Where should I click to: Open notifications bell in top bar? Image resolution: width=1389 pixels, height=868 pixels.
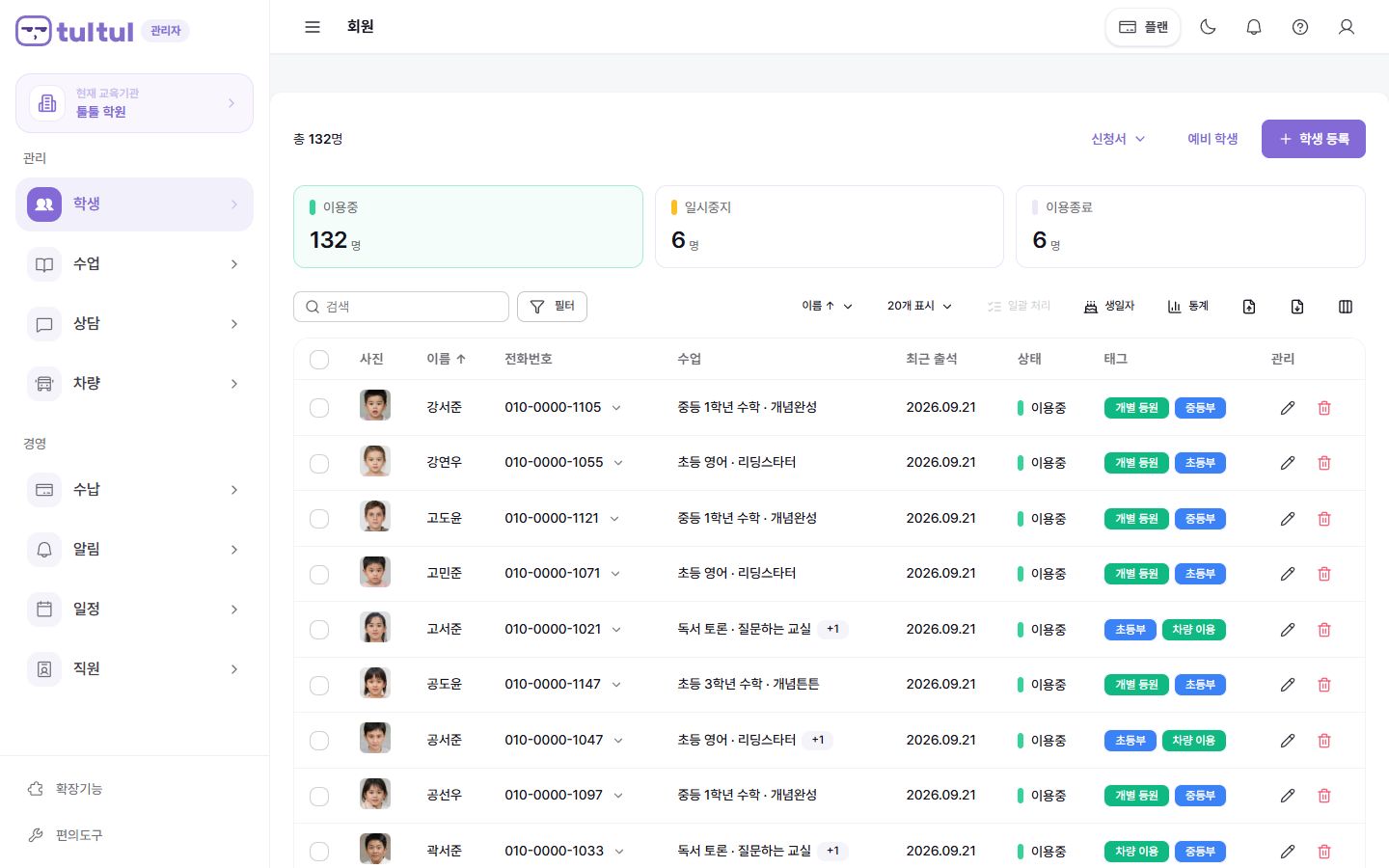(x=1254, y=27)
